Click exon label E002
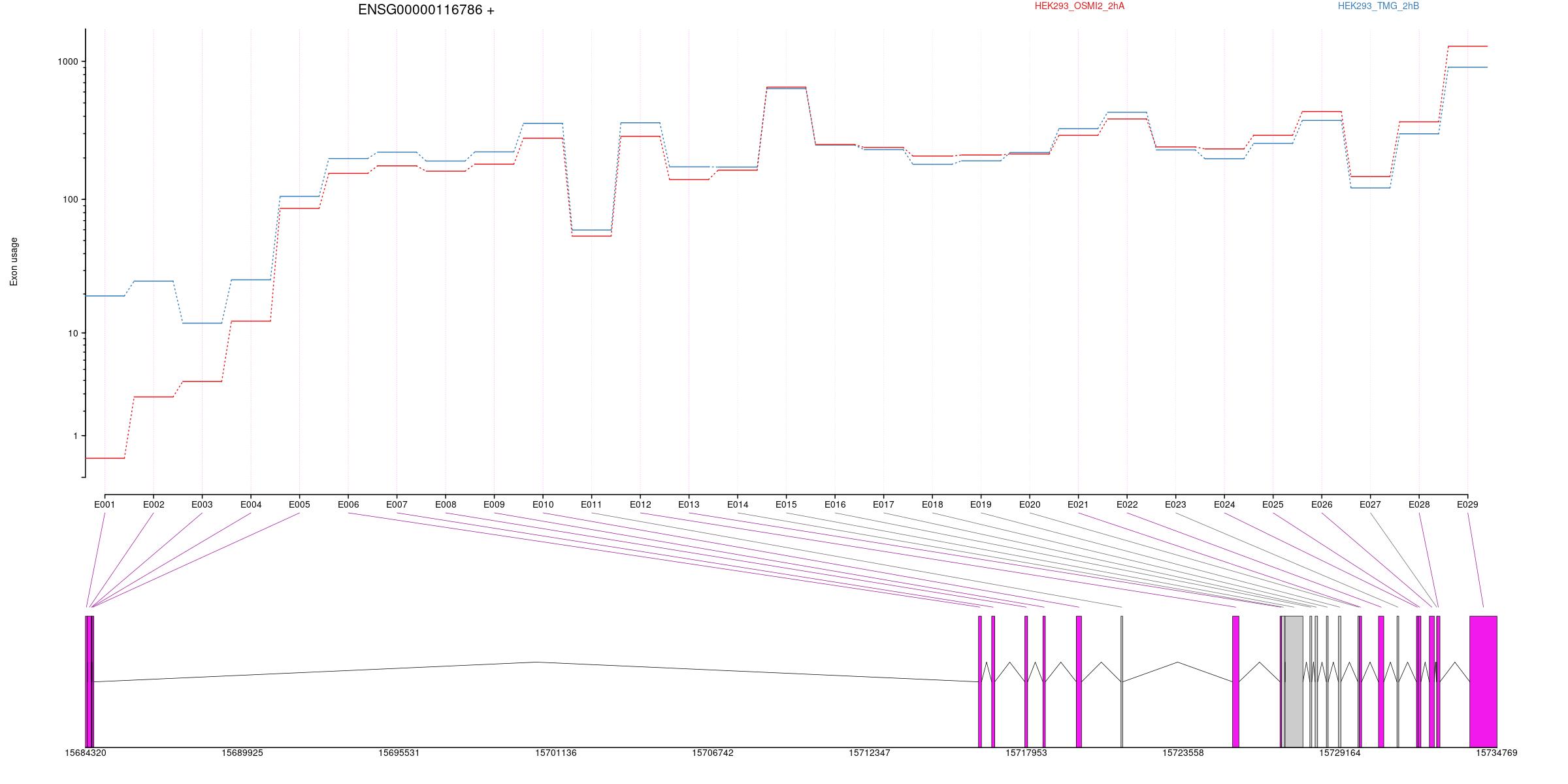Screen dimensions: 1568x784 [154, 504]
